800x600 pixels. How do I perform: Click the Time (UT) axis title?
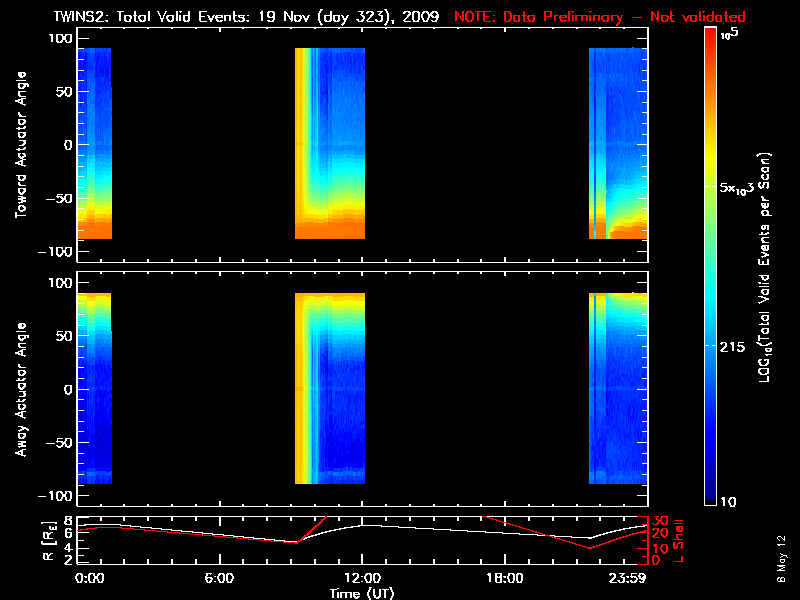click(x=361, y=592)
